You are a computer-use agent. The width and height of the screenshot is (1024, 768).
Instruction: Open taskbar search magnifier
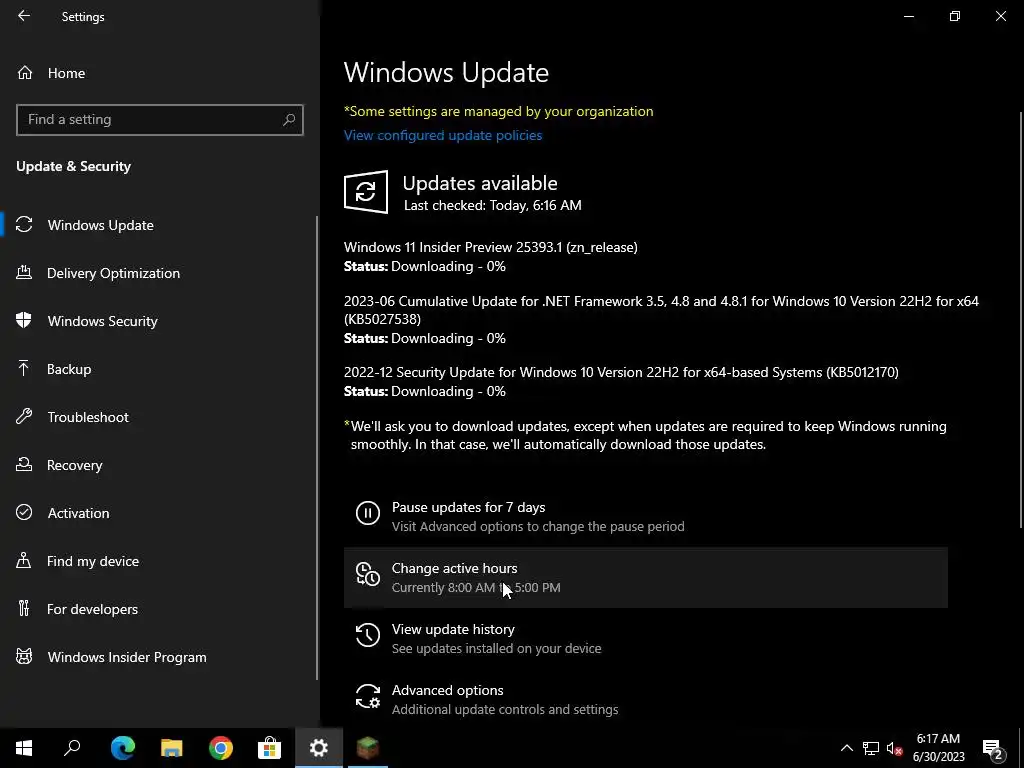pyautogui.click(x=72, y=748)
